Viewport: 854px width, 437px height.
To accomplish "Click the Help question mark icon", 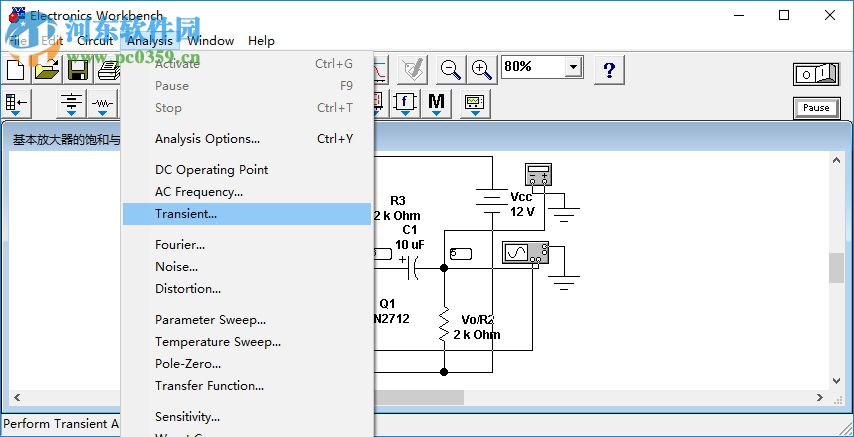I will click(609, 70).
